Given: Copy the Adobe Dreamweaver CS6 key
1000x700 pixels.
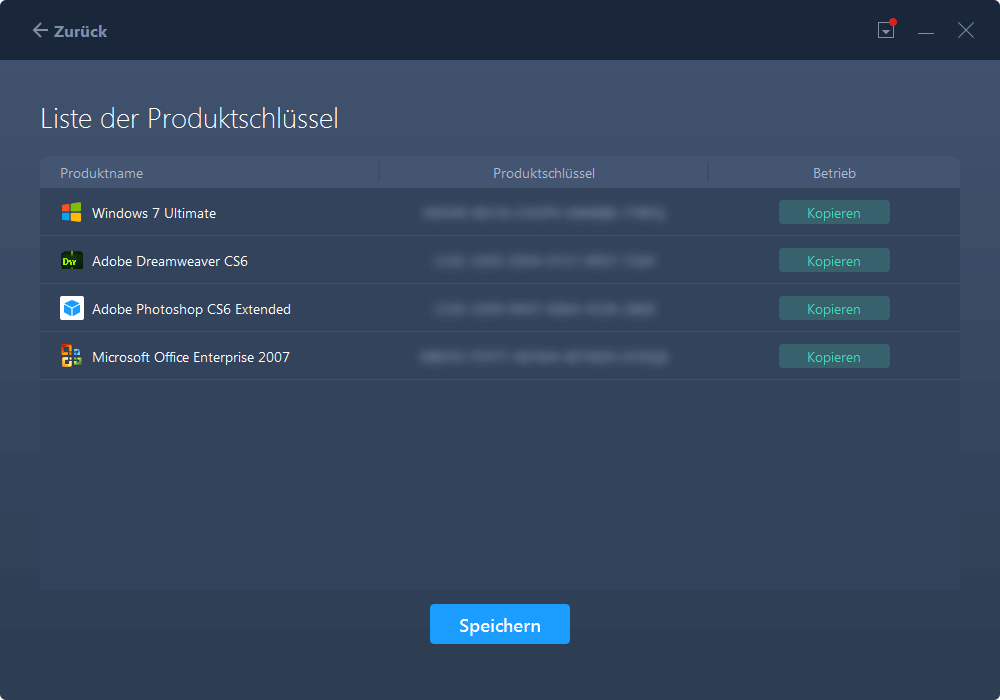Looking at the screenshot, I should [834, 260].
